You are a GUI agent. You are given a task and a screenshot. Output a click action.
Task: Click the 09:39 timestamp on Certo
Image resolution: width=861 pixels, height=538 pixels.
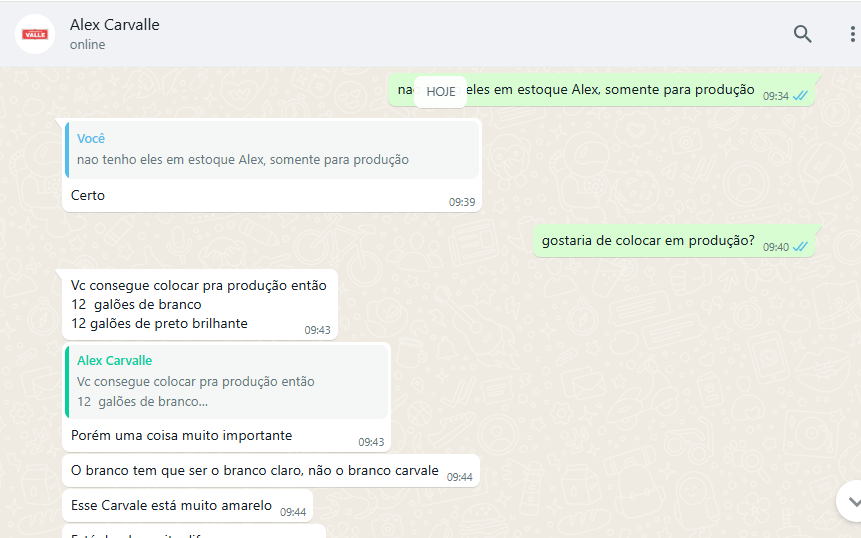(462, 202)
